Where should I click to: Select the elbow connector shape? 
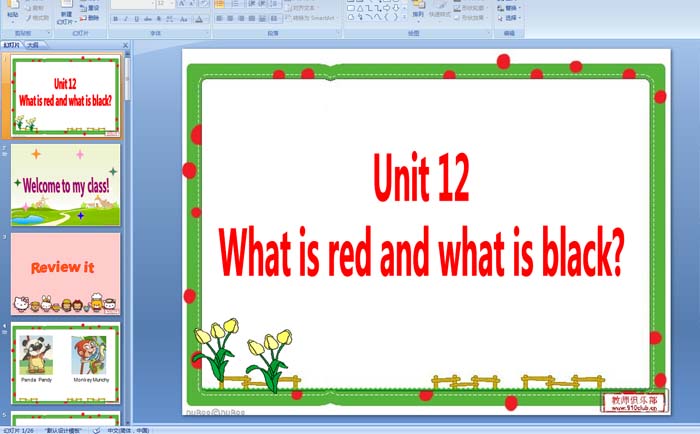(x=369, y=8)
